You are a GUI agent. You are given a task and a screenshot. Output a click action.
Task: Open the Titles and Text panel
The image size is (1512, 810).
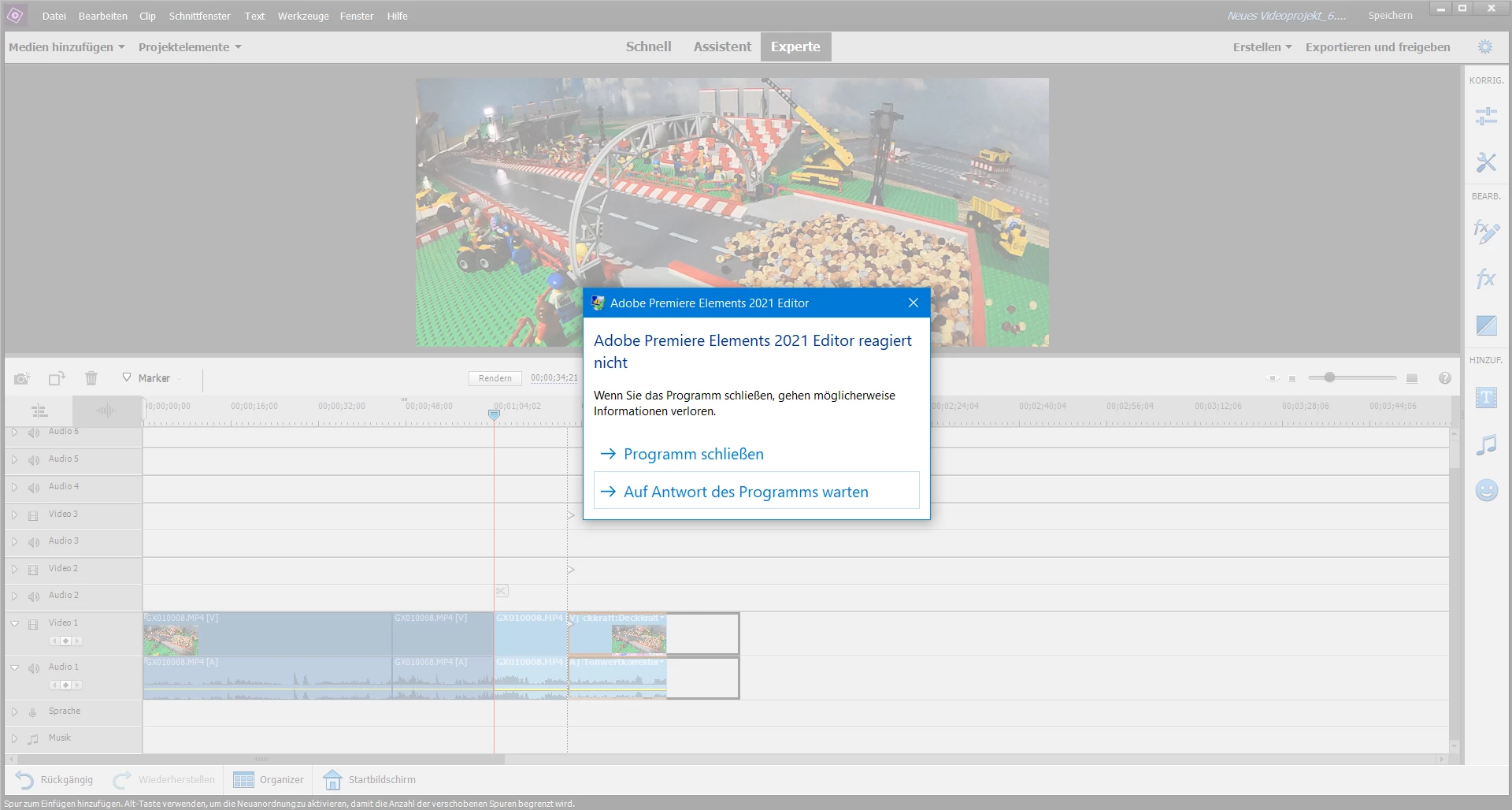click(x=1486, y=398)
